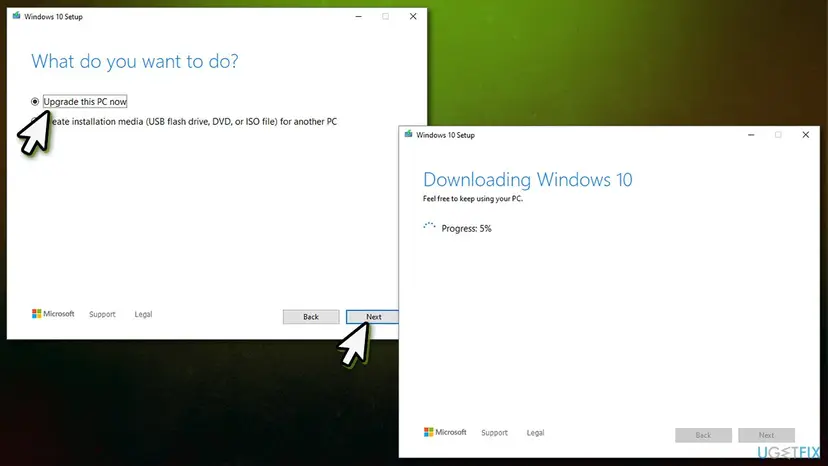Click the 'Create installation media' option text

[193, 122]
